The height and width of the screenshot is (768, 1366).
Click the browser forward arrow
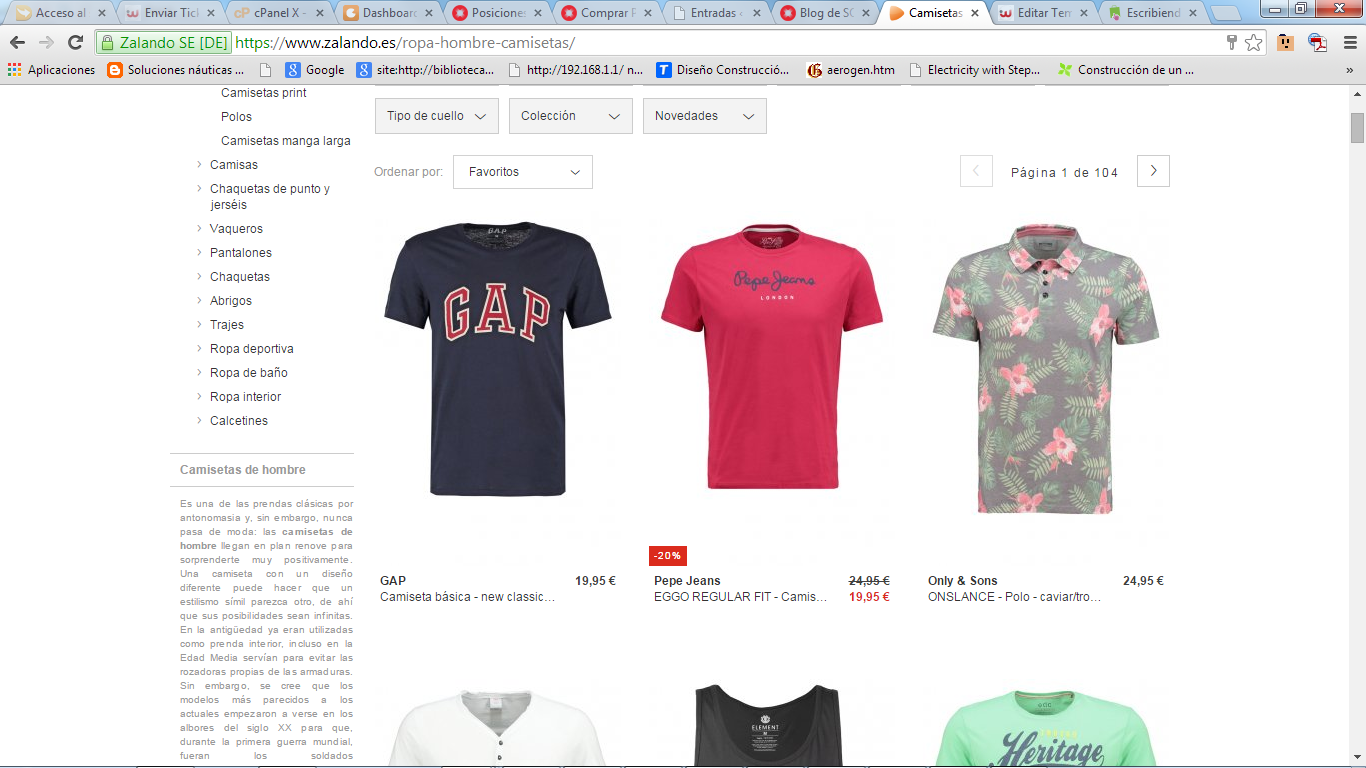click(x=46, y=43)
